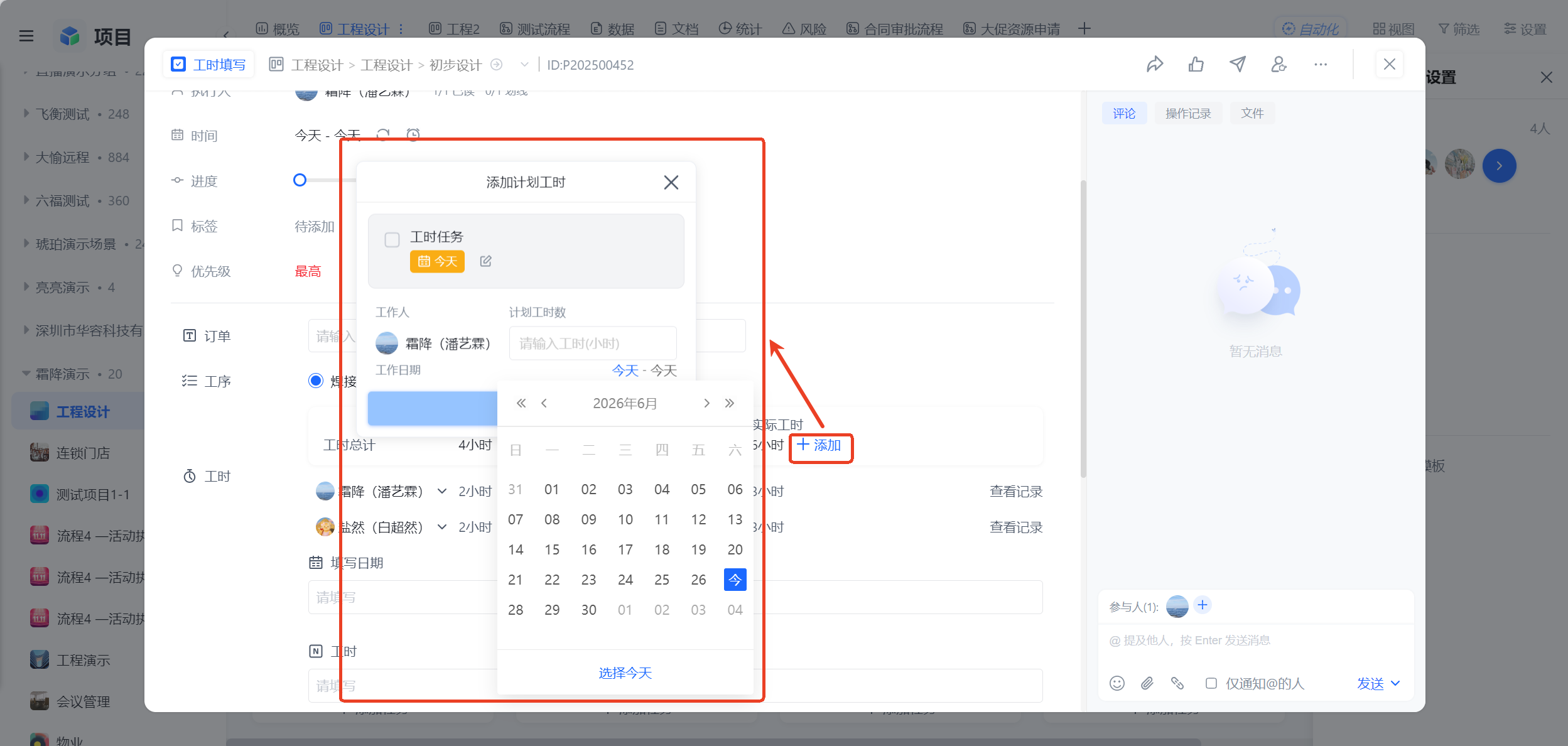Go to next year in calendar
Viewport: 1568px width, 746px height.
(x=729, y=403)
